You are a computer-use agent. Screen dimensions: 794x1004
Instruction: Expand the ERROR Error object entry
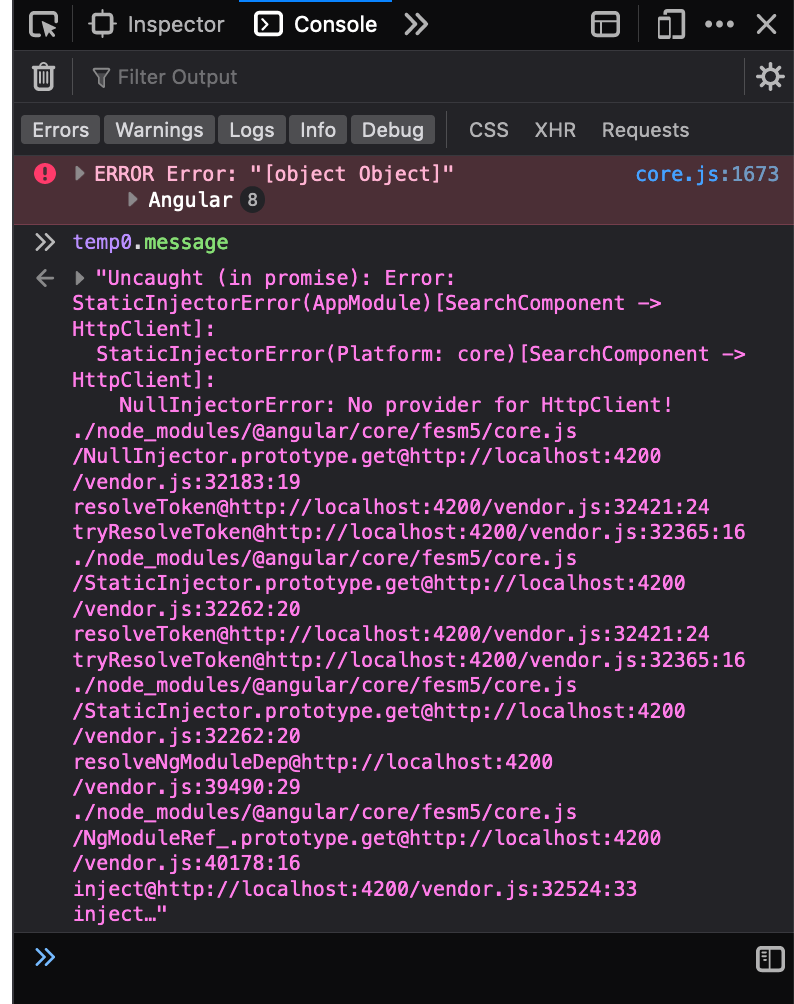pyautogui.click(x=80, y=174)
